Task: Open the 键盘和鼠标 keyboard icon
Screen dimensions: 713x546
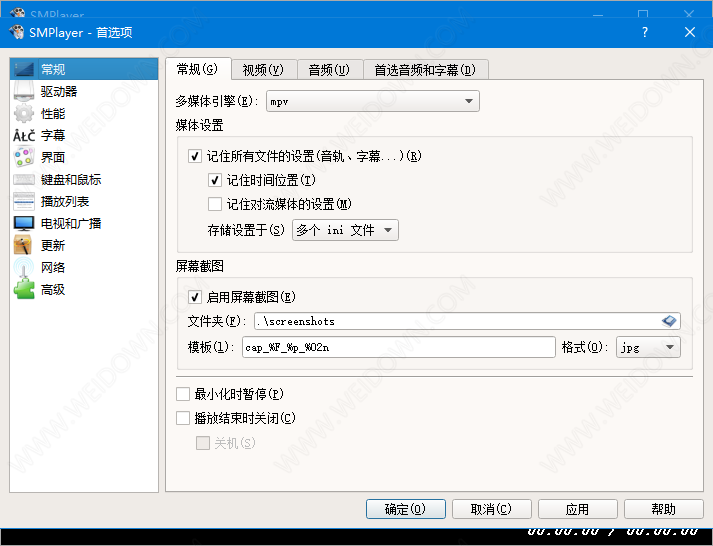Action: [x=24, y=180]
